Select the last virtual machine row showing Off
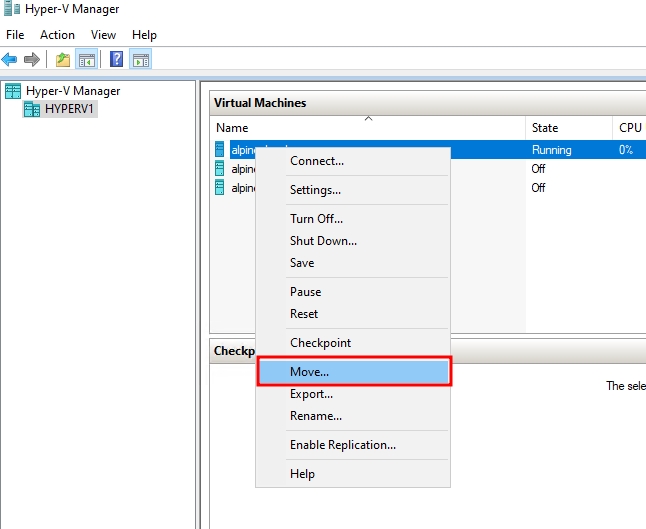Viewport: 646px width, 529px height. tap(538, 188)
